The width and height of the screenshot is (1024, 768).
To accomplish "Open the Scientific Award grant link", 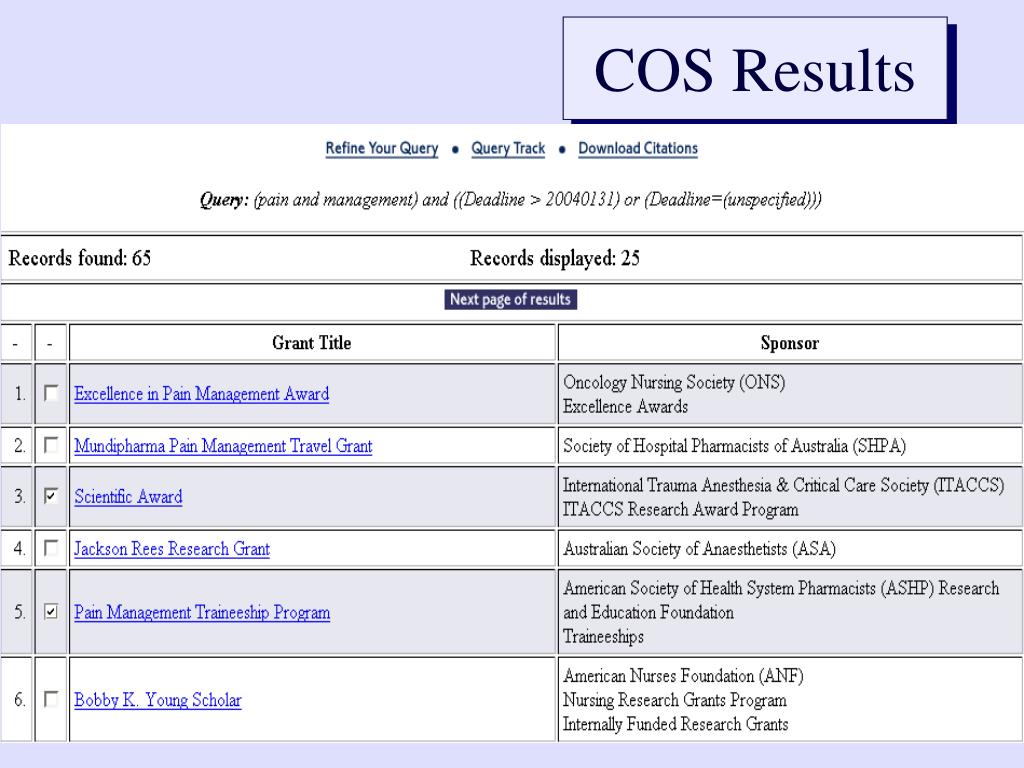I will [128, 497].
